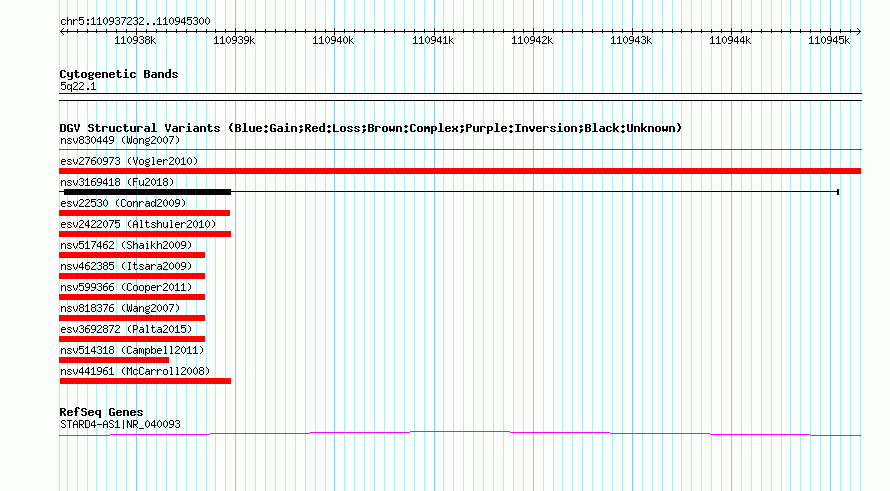Click the 110940k ruler tick label
890x491 pixels.
click(x=333, y=40)
